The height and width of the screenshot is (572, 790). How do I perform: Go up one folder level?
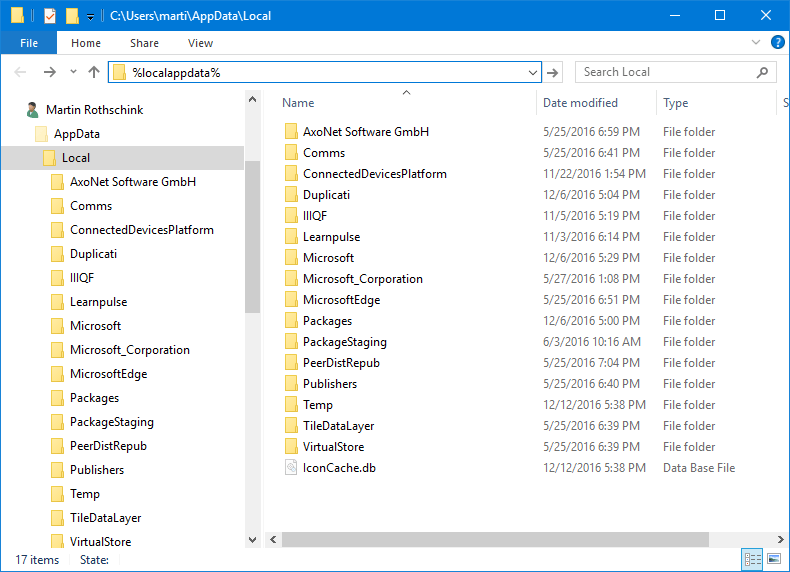click(x=94, y=72)
